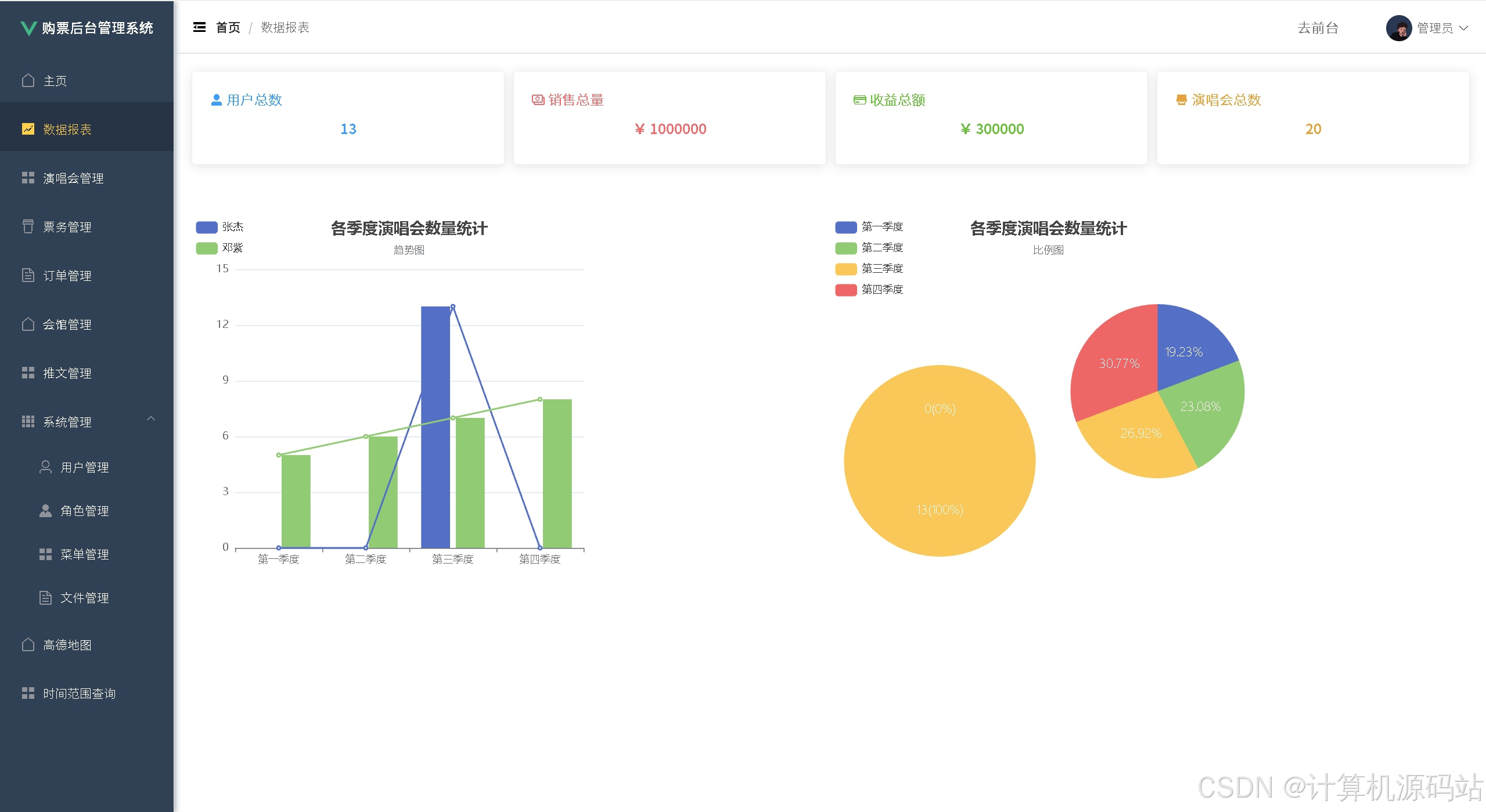
Task: Click the document icon beside 订单管理
Action: coord(28,275)
